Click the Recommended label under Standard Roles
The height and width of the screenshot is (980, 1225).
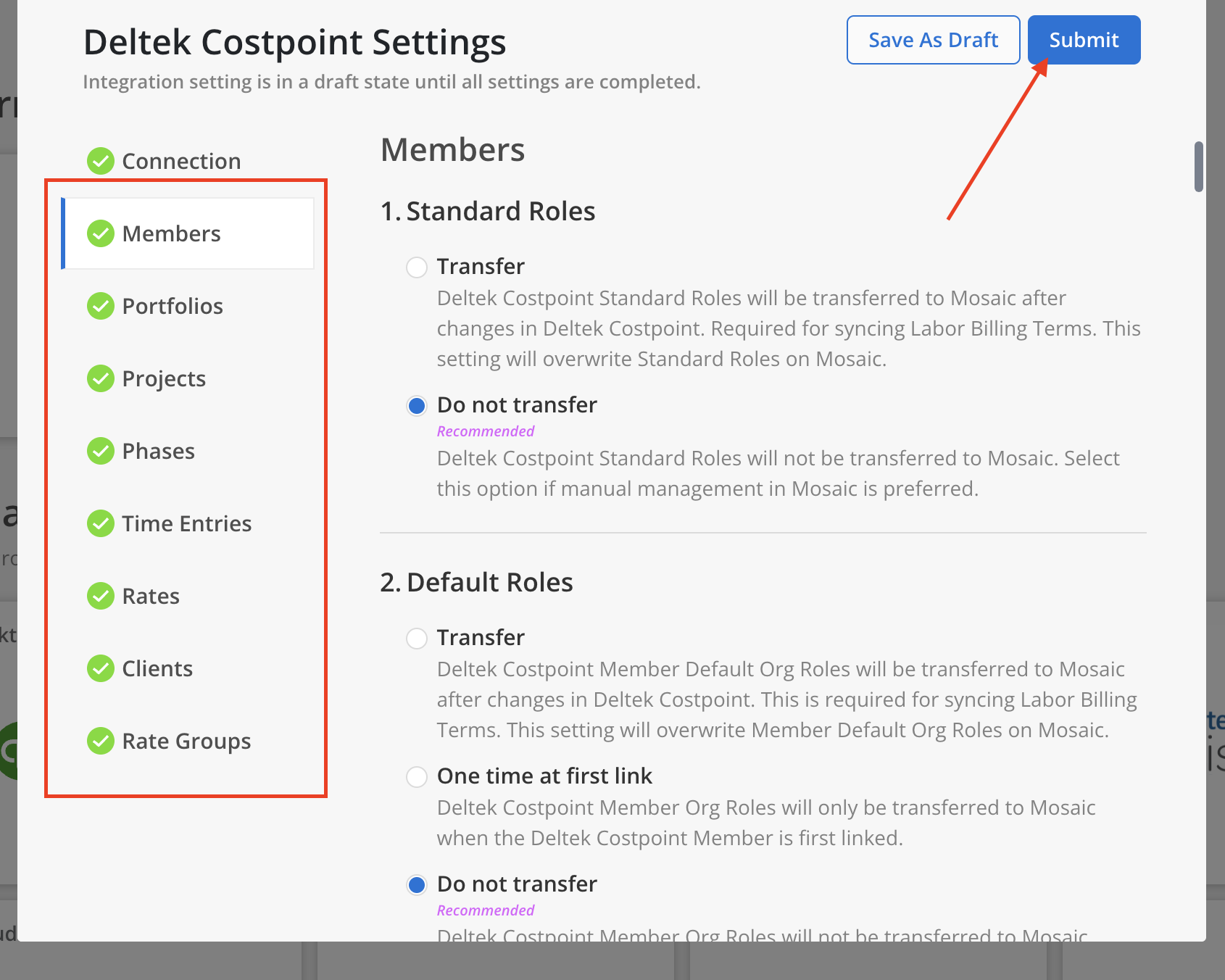(486, 431)
